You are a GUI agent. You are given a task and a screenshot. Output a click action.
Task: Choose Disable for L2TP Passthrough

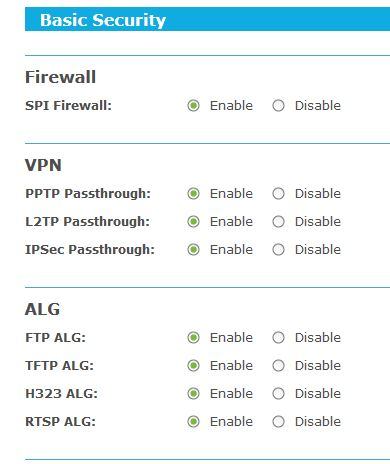tap(278, 222)
